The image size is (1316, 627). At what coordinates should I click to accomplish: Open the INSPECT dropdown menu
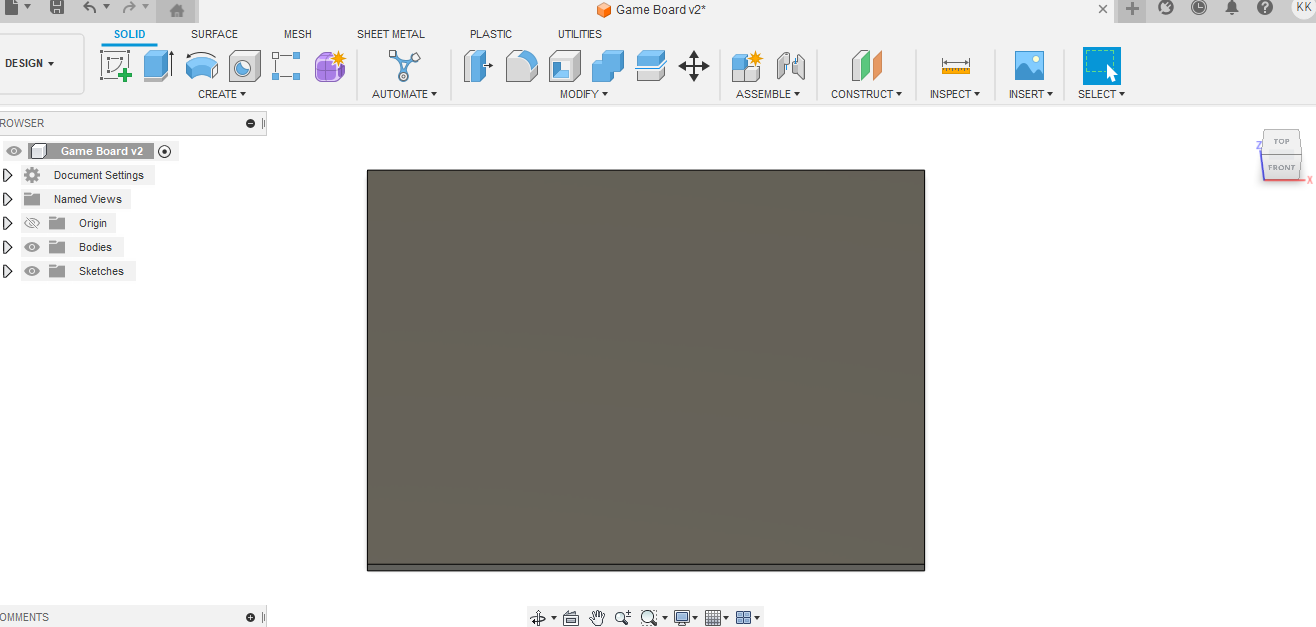tap(955, 94)
